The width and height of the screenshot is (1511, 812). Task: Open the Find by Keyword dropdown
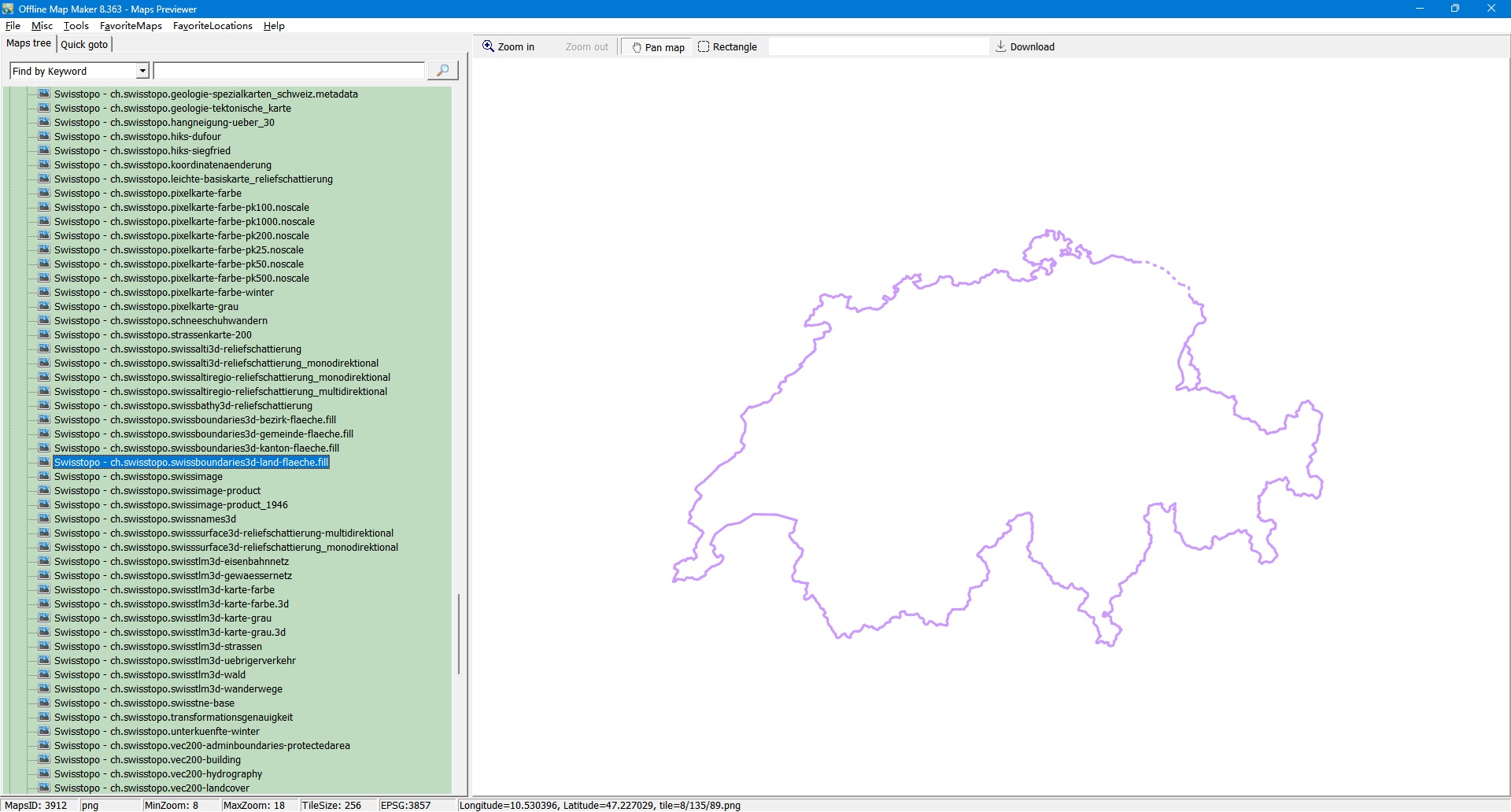(142, 71)
